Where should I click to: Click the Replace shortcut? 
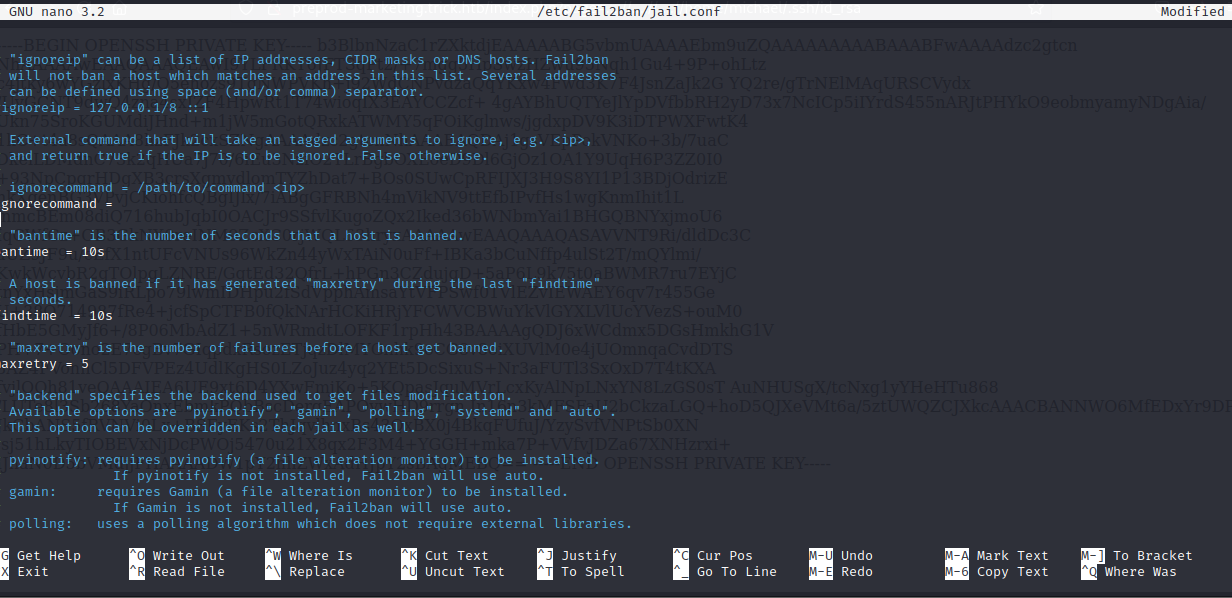coord(316,572)
